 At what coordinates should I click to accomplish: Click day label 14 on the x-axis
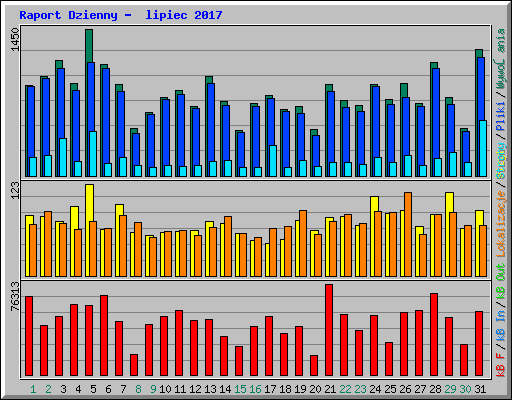(x=225, y=389)
